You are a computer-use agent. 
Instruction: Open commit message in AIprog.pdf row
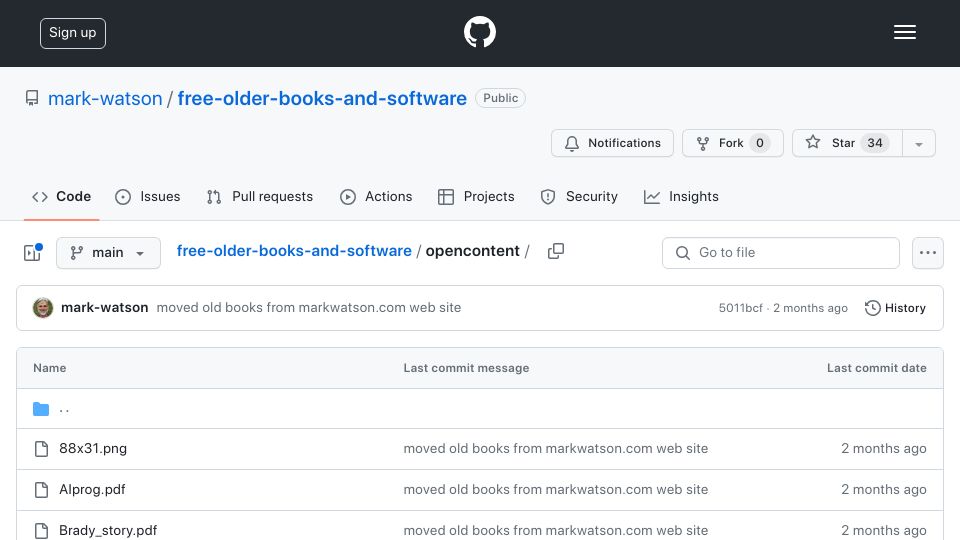(x=555, y=490)
